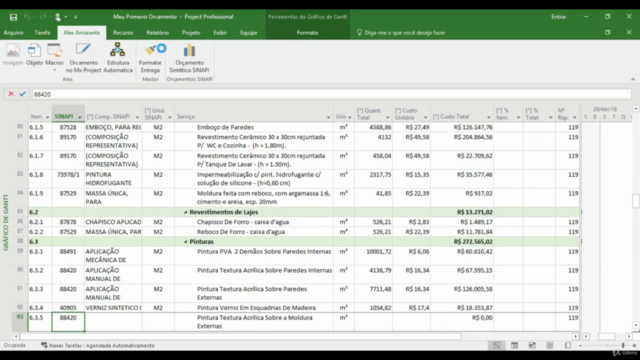Switch to Report view icon in status bar
640x360 pixels.
567,345
